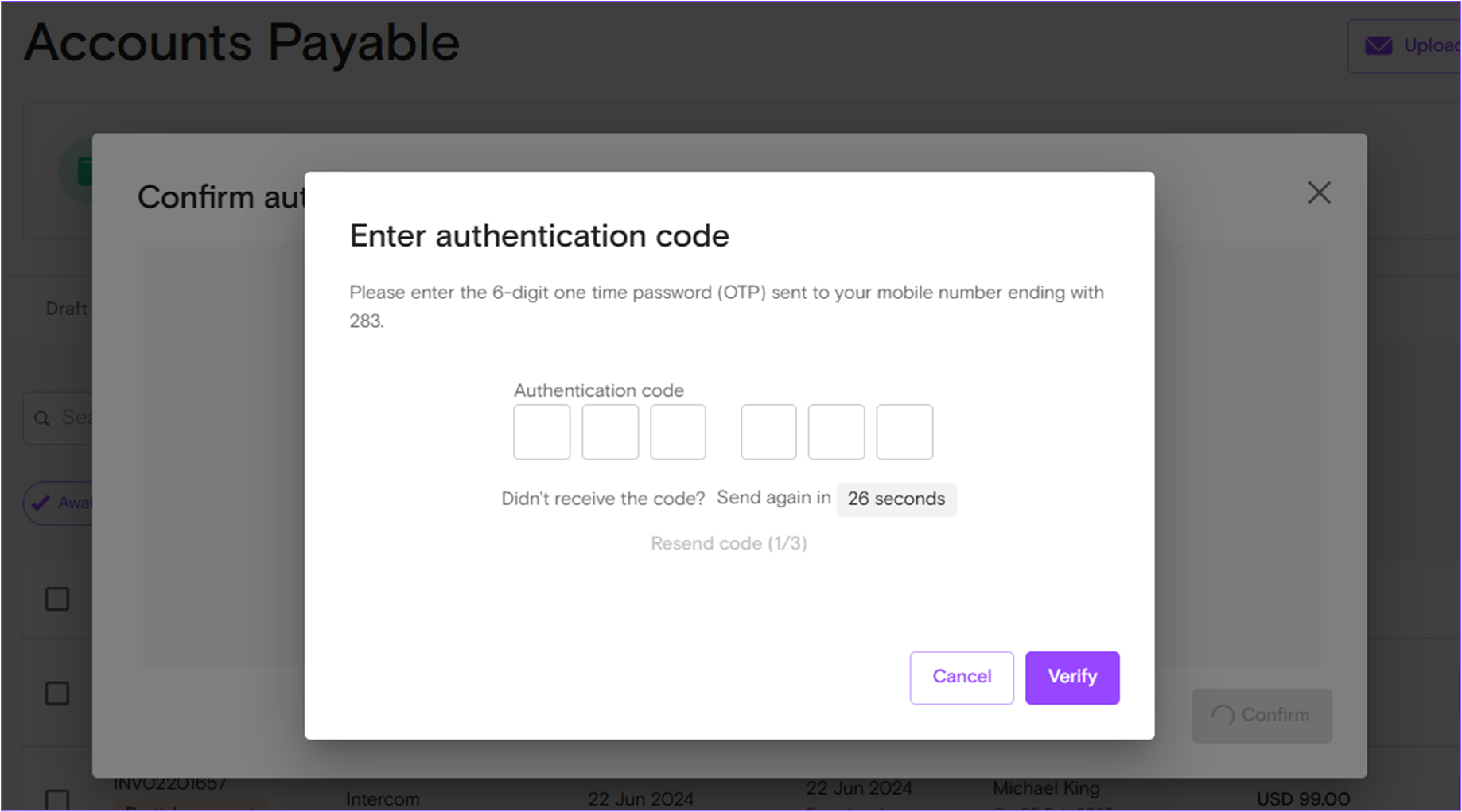Viewport: 1462px width, 812px height.
Task: Click the Resend code (1/3) link
Action: [x=729, y=543]
